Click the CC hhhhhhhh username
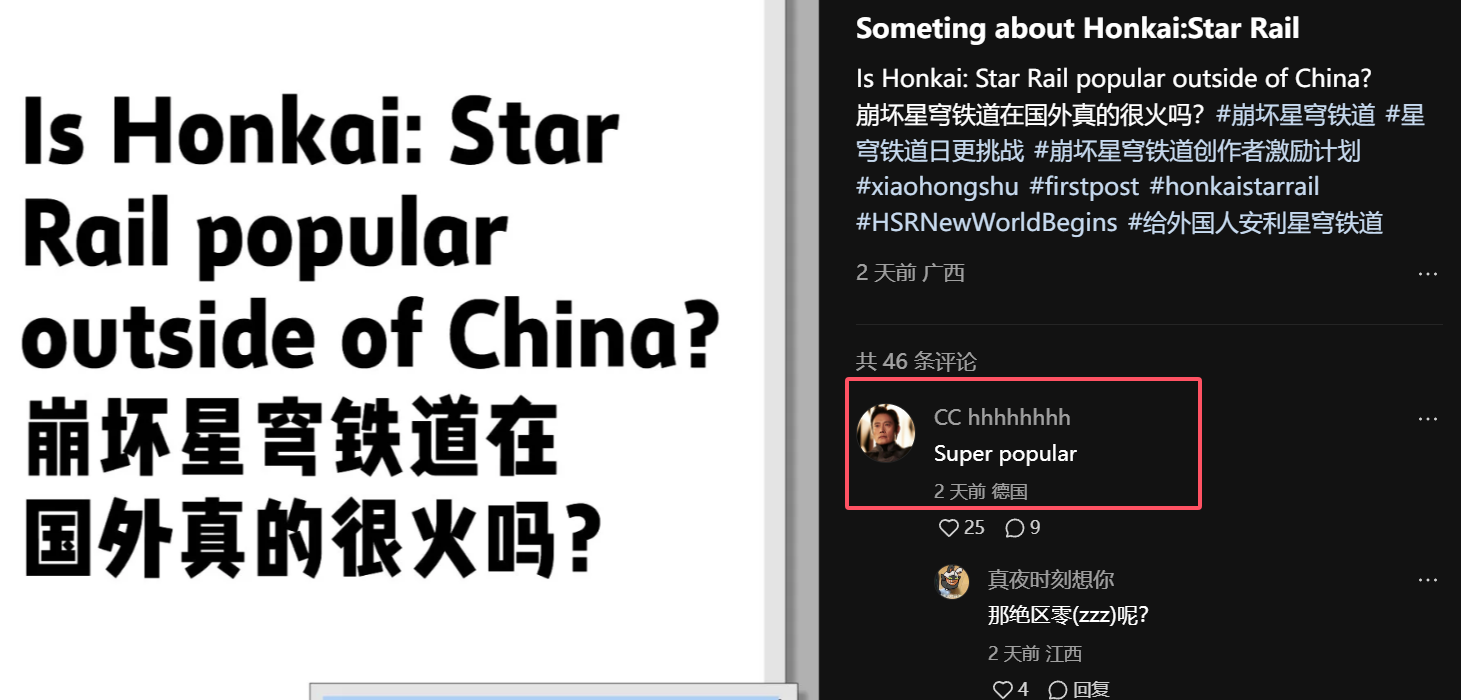Viewport: 1461px width, 700px height. [x=1002, y=417]
